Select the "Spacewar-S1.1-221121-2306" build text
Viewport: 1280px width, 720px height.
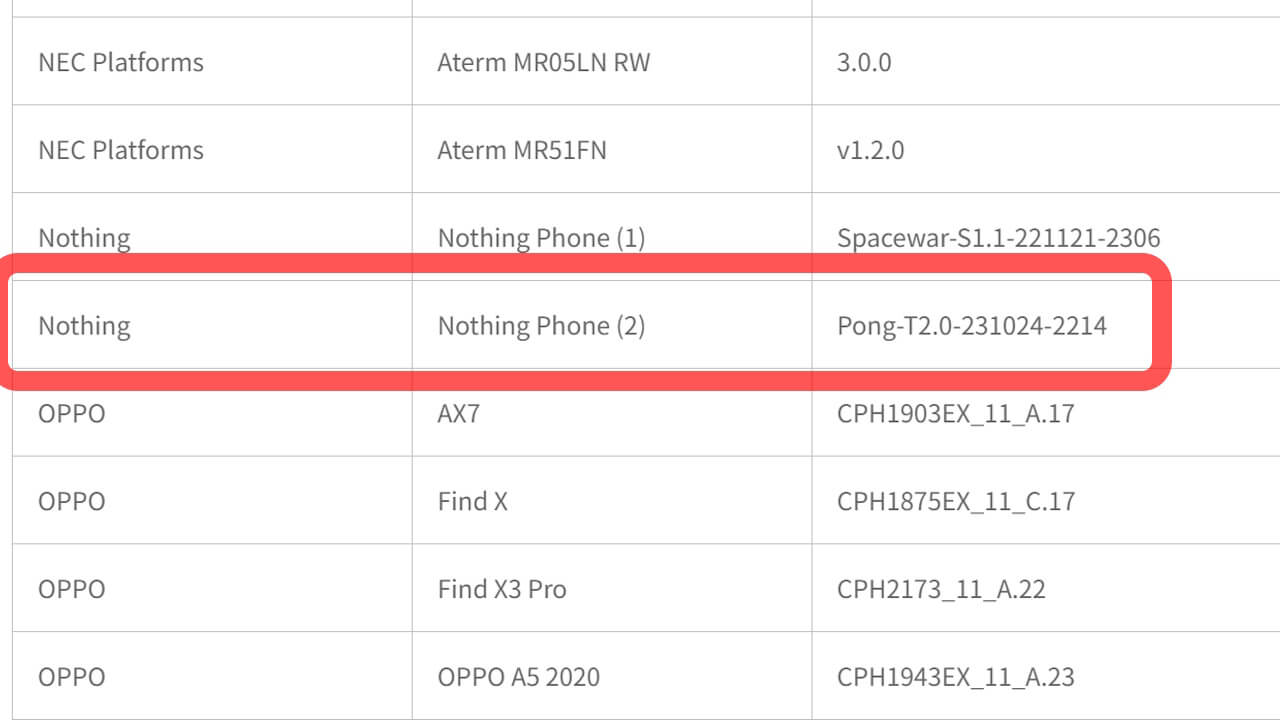pyautogui.click(x=998, y=238)
